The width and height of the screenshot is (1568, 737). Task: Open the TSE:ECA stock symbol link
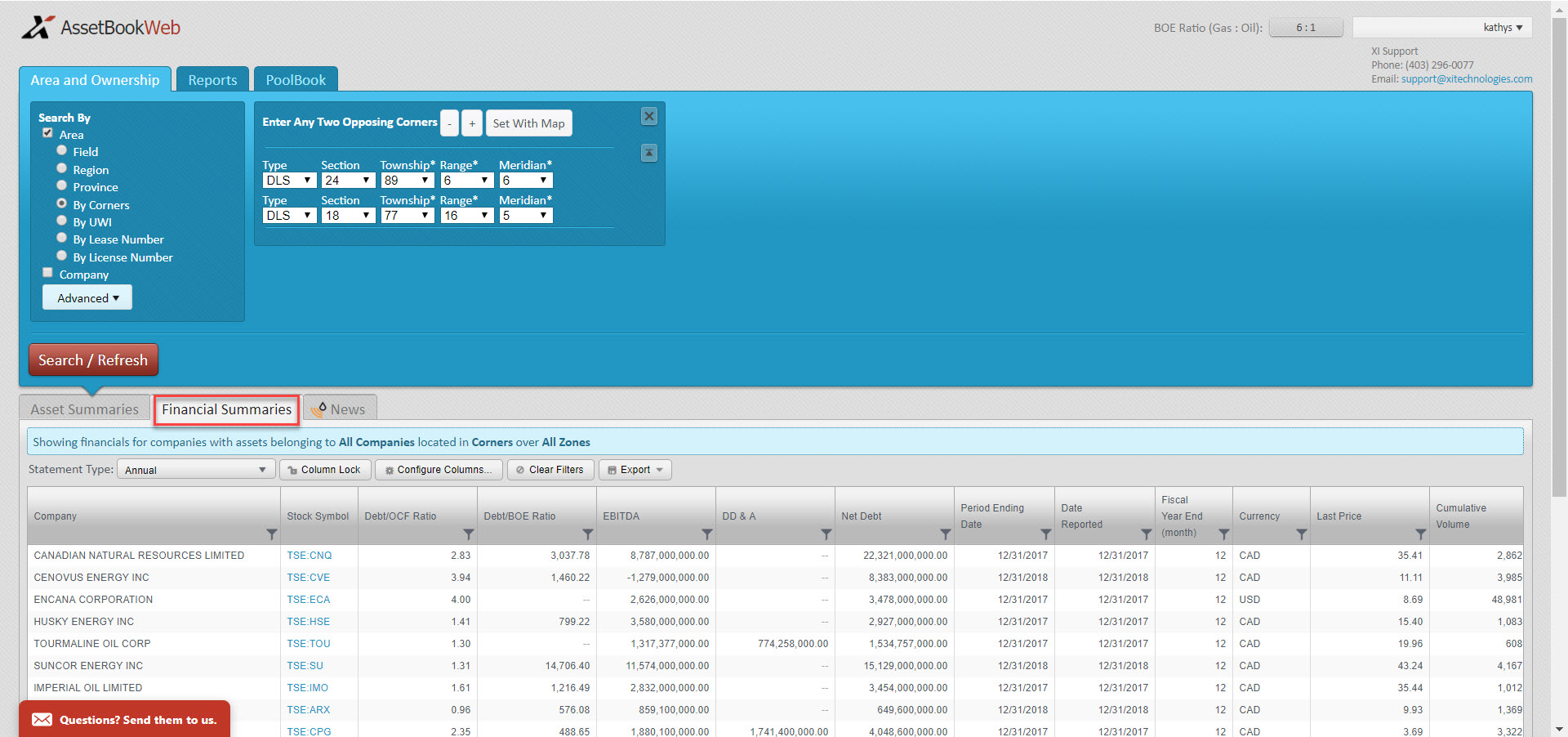click(309, 600)
